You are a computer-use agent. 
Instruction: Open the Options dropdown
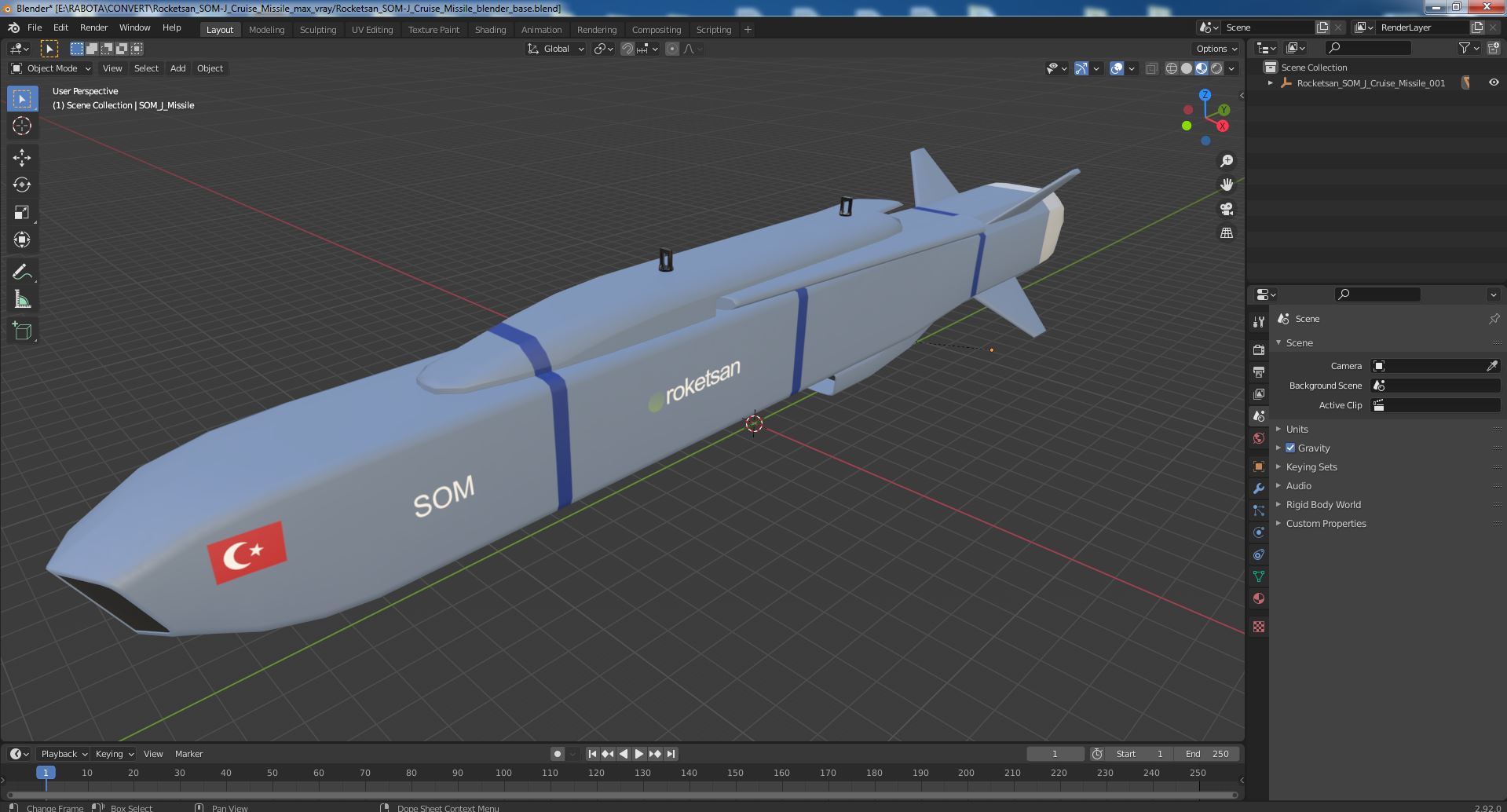[1216, 49]
